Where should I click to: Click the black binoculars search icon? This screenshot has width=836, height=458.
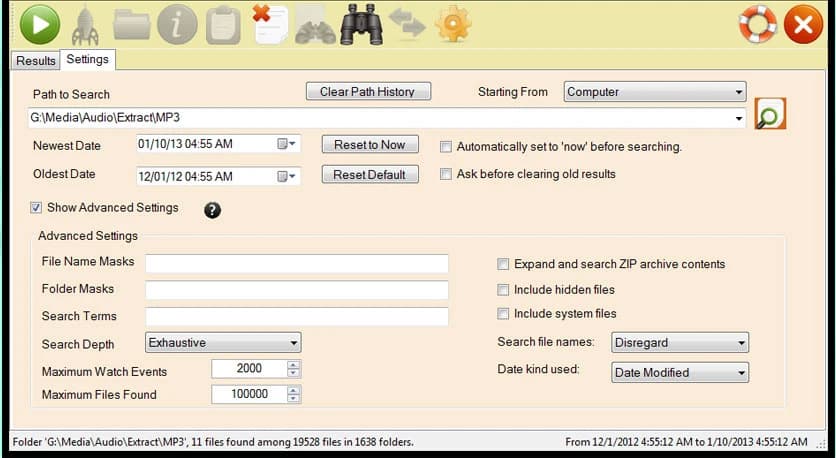[361, 25]
